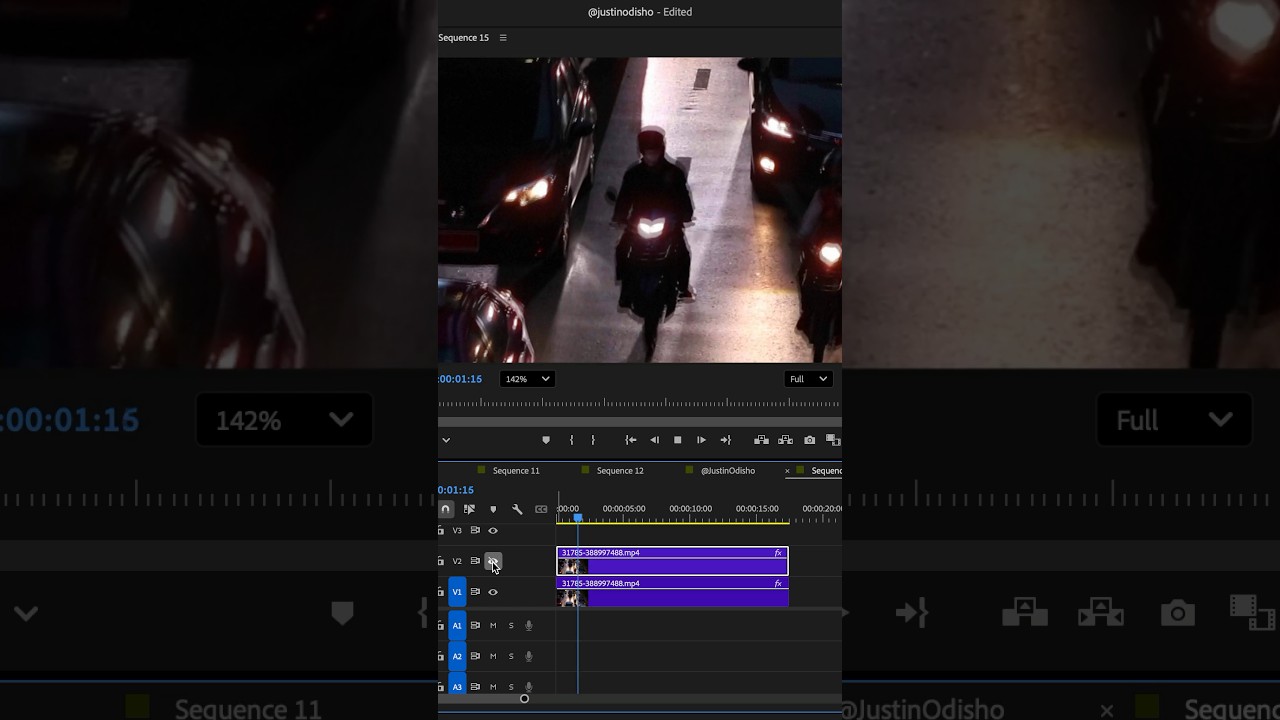The width and height of the screenshot is (1280, 720).
Task: Select the clip on track V1
Action: [x=673, y=592]
